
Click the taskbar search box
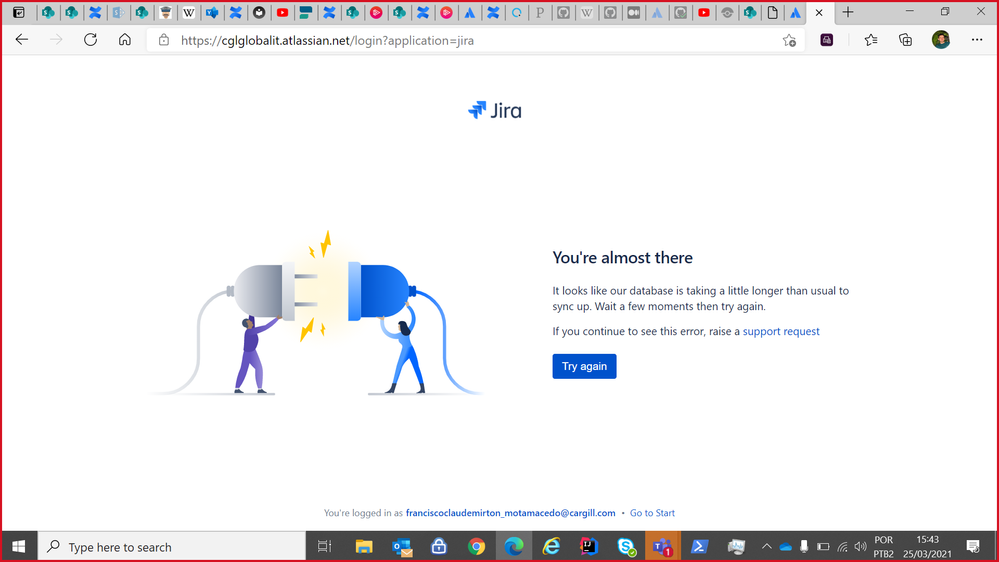click(x=172, y=547)
